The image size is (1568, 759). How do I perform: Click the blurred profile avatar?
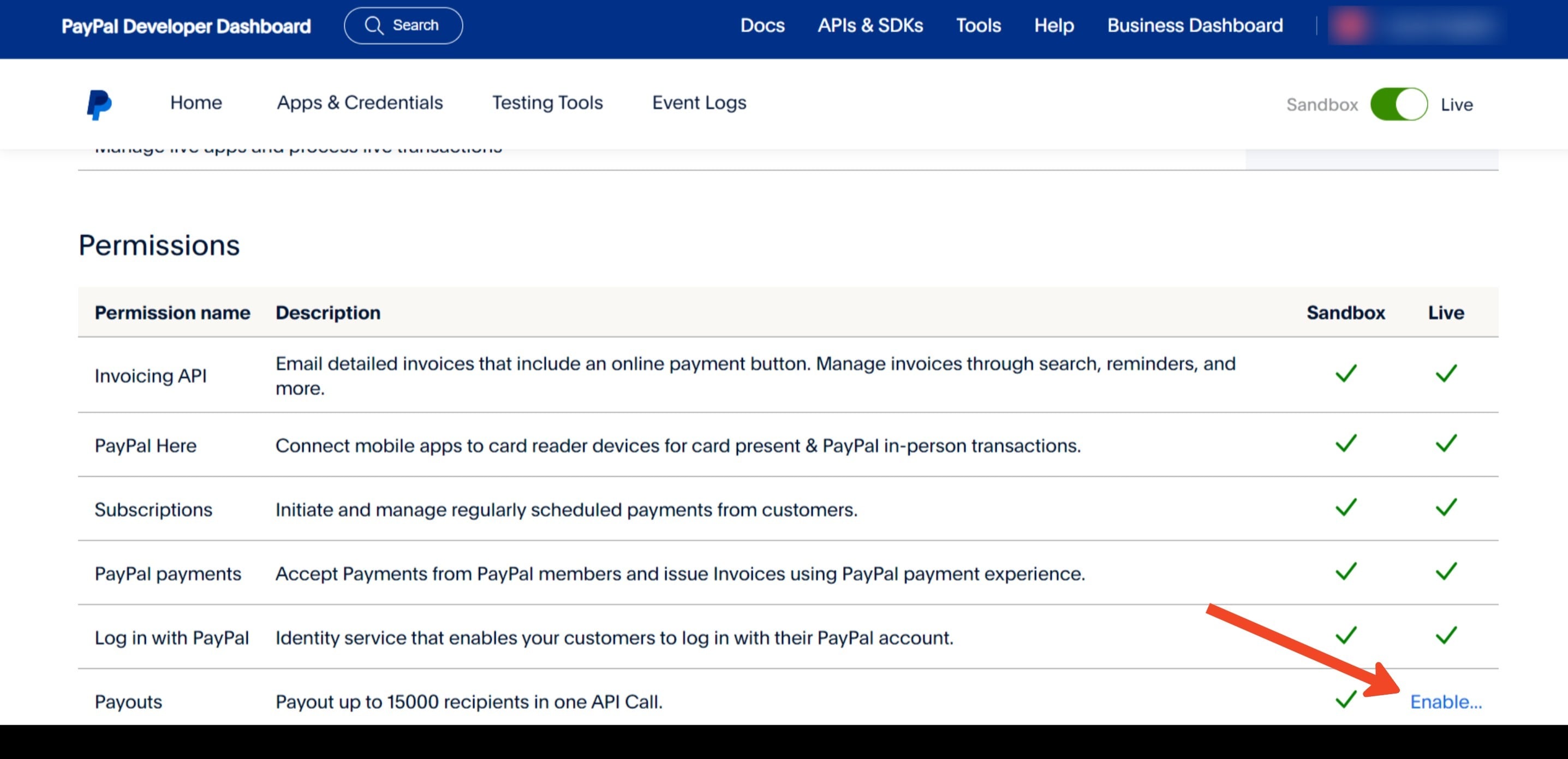[x=1350, y=26]
